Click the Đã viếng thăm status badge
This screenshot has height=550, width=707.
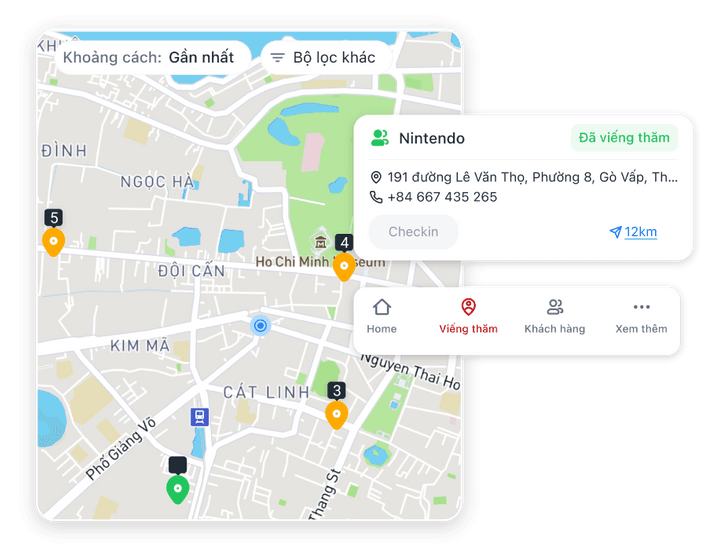point(624,138)
